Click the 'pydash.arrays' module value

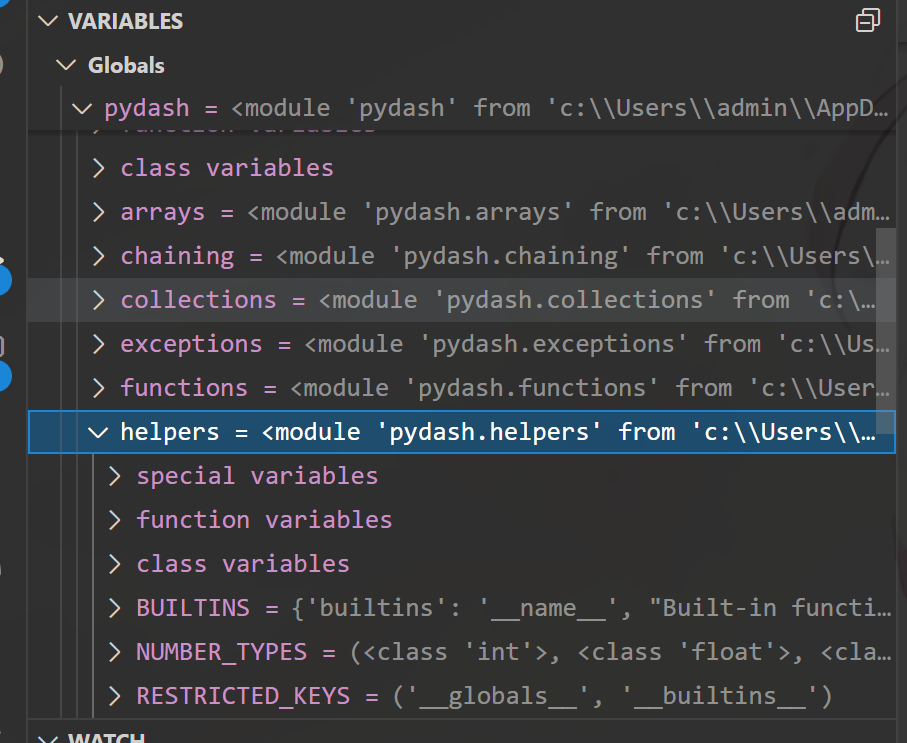click(569, 212)
